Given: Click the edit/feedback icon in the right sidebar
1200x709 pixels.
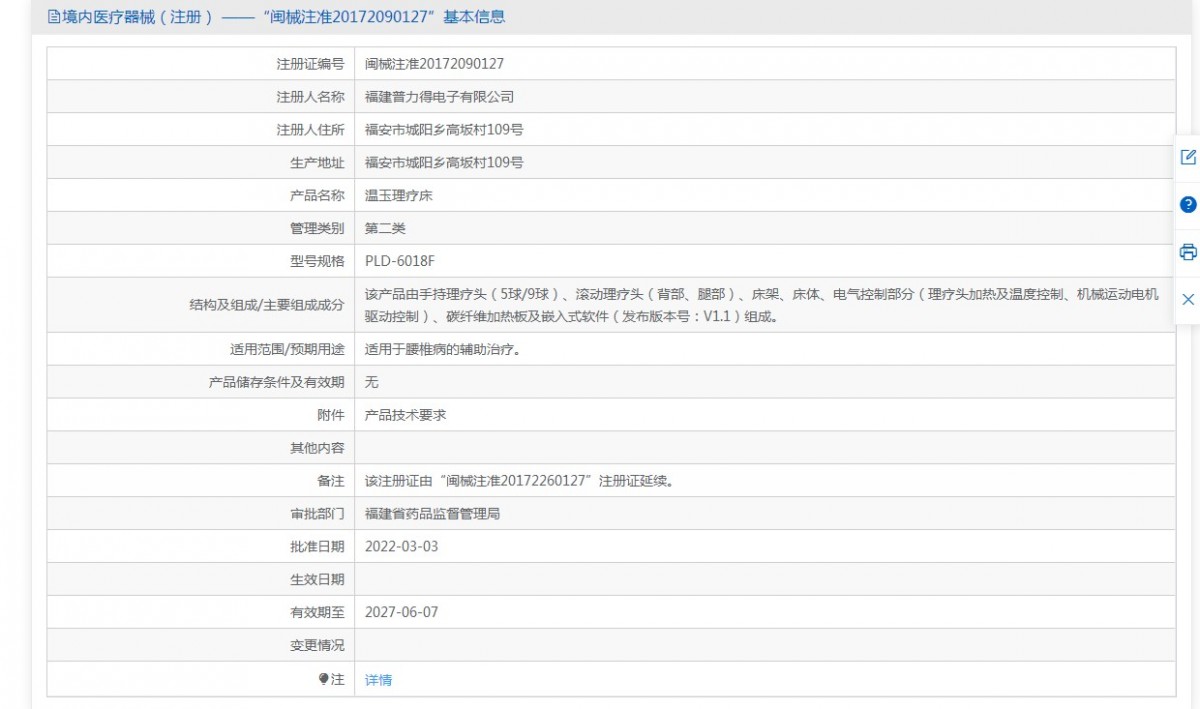Looking at the screenshot, I should (x=1188, y=157).
